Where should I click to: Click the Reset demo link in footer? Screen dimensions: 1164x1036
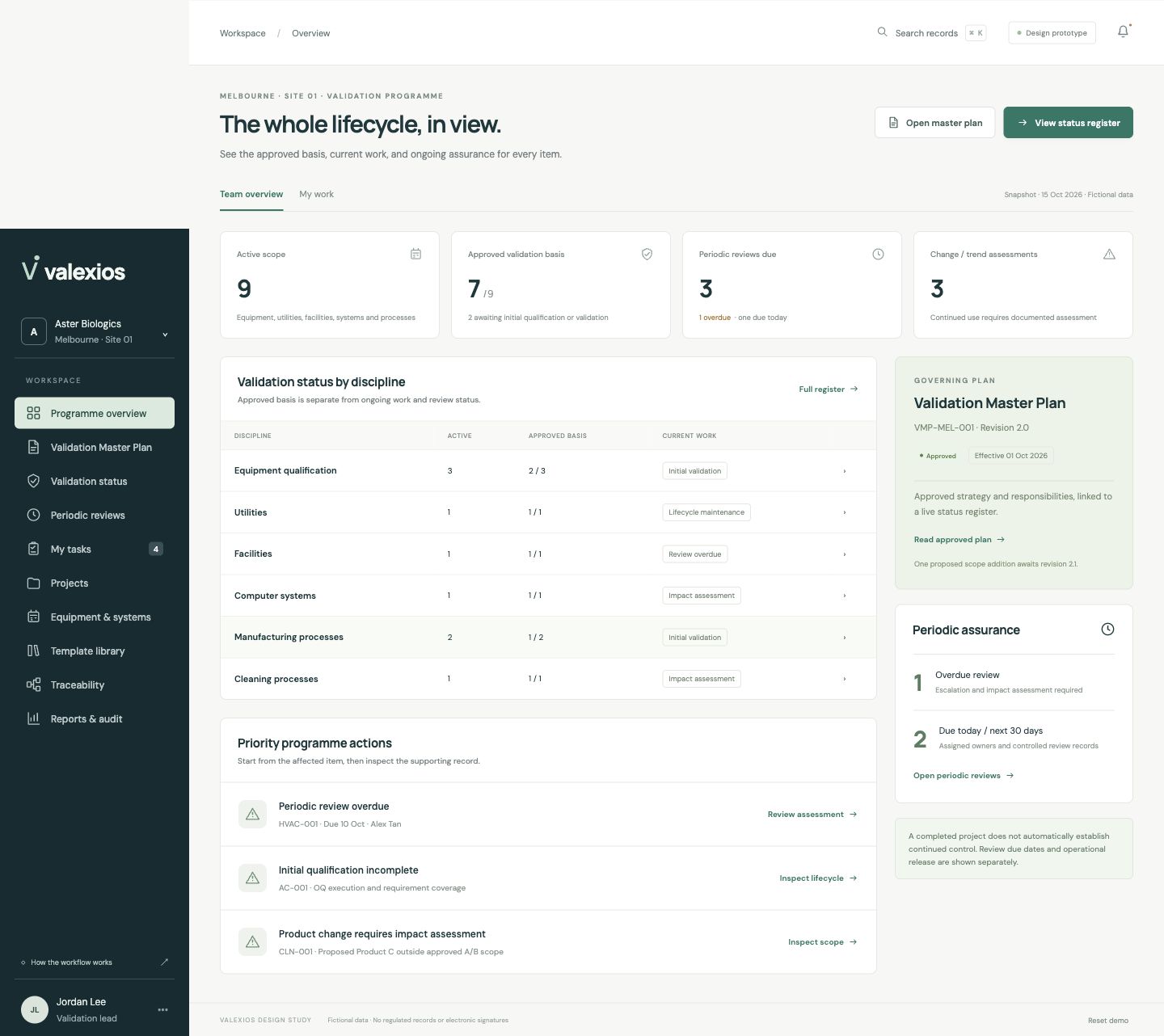click(x=1108, y=1020)
